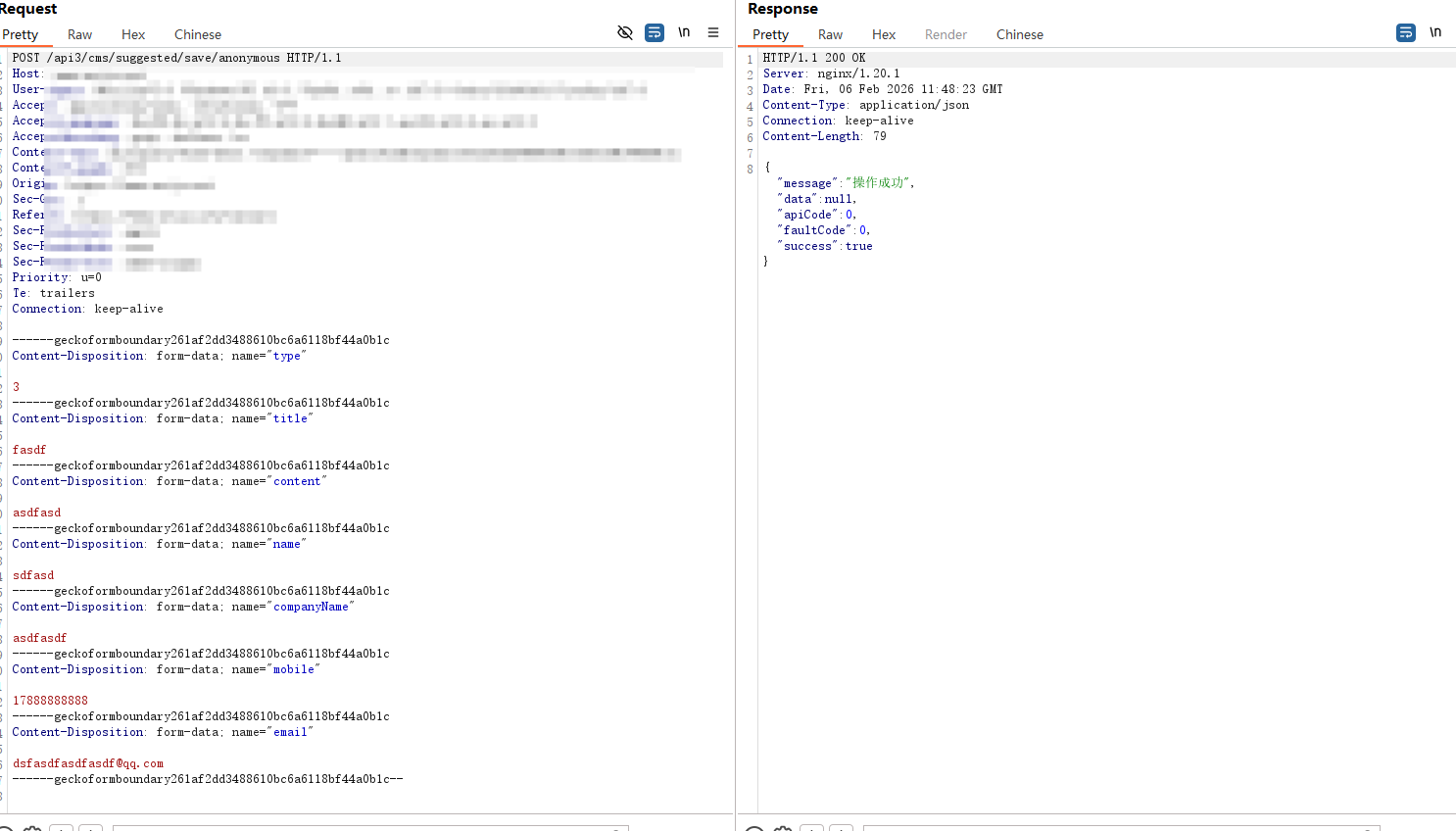Toggle non-printable \n characters in Request panel

(684, 32)
